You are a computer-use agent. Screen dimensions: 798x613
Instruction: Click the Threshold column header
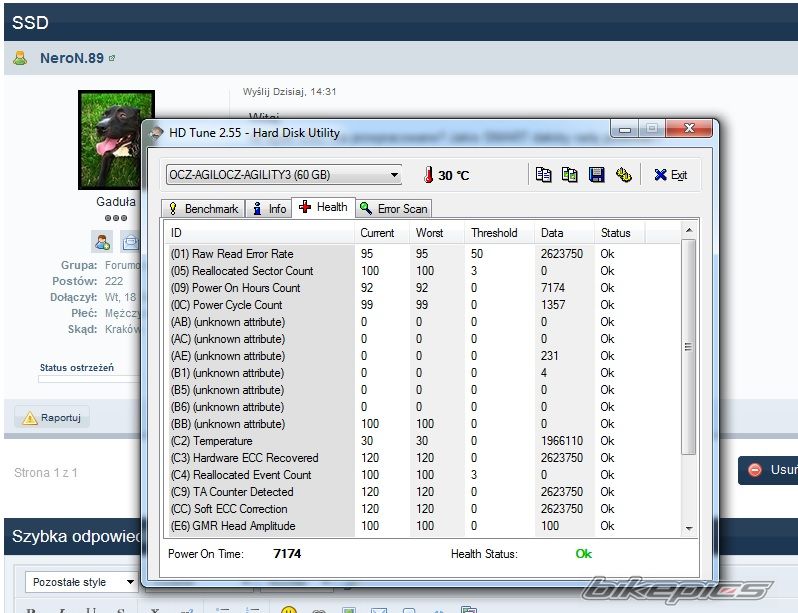494,233
